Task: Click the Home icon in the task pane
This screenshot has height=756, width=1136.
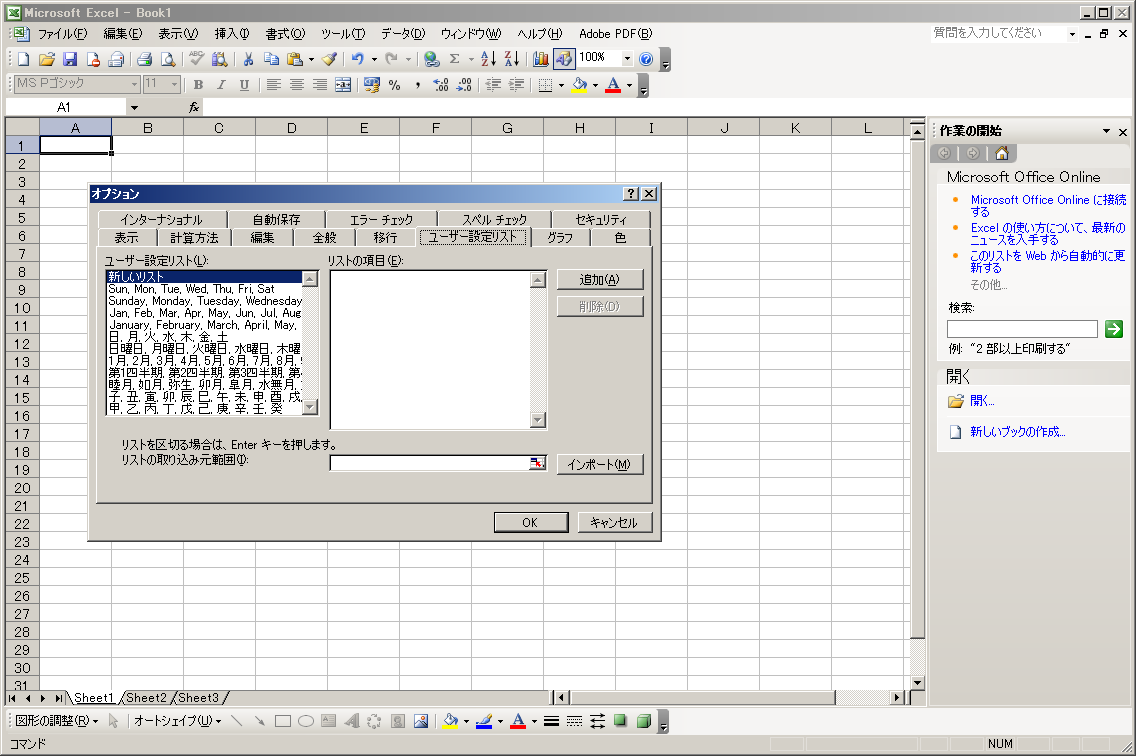Action: tap(1001, 153)
